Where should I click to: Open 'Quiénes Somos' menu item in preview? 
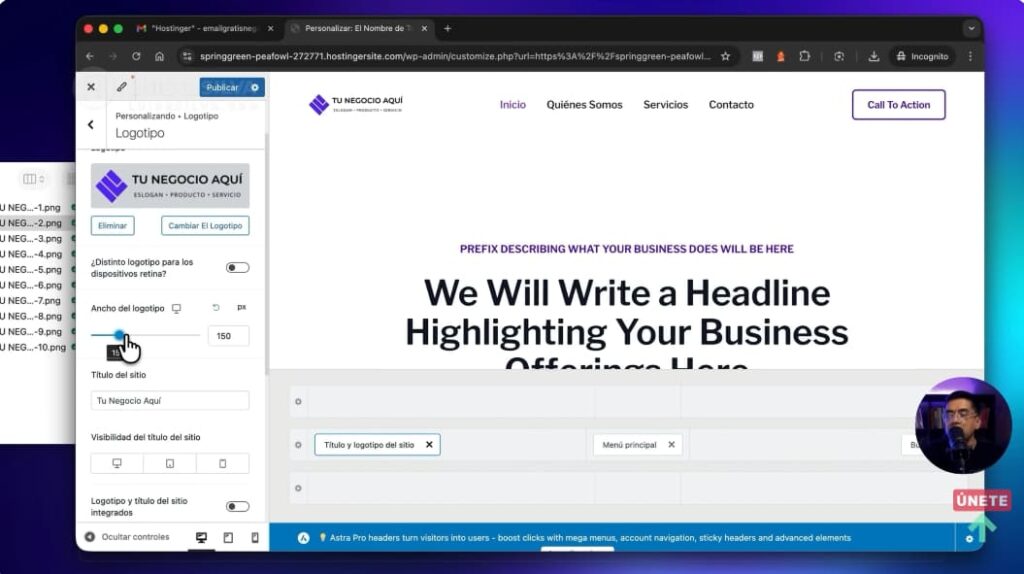coord(584,105)
